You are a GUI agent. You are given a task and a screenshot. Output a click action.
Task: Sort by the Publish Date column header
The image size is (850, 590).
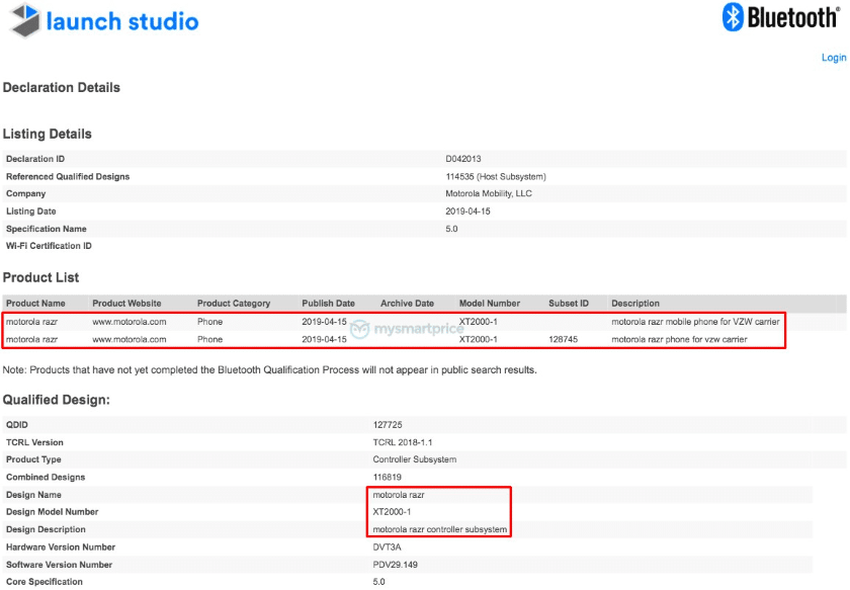tap(328, 303)
